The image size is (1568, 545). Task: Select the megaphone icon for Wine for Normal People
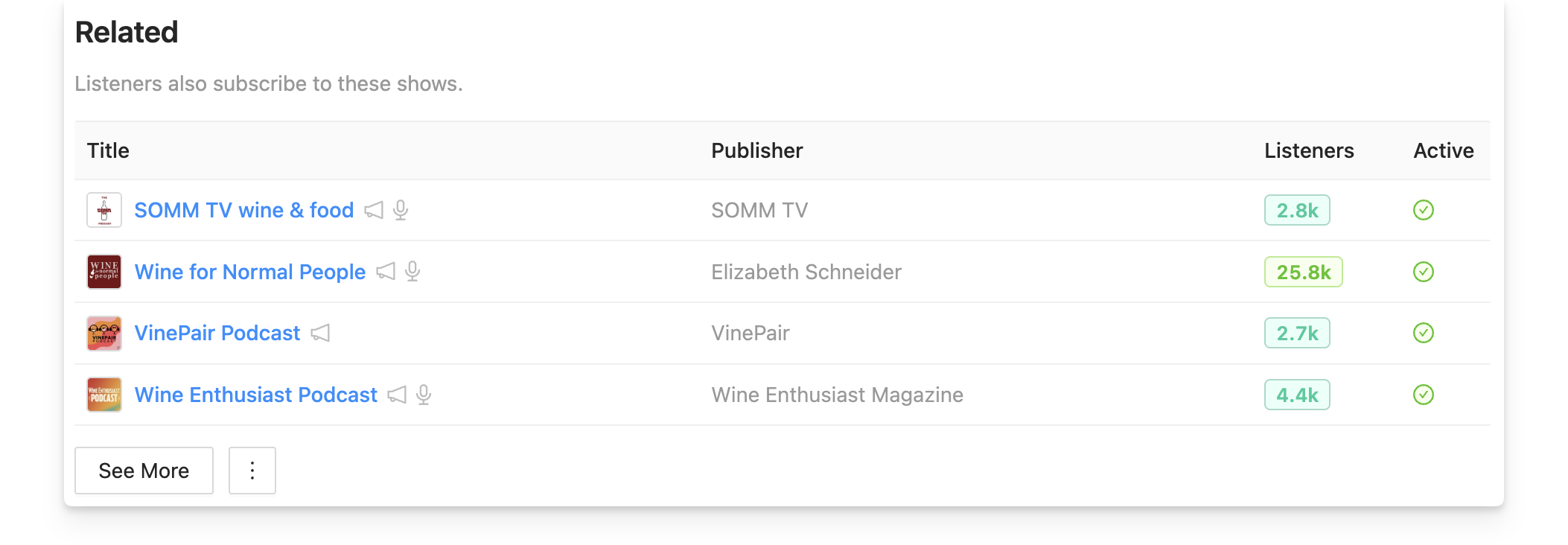point(387,272)
